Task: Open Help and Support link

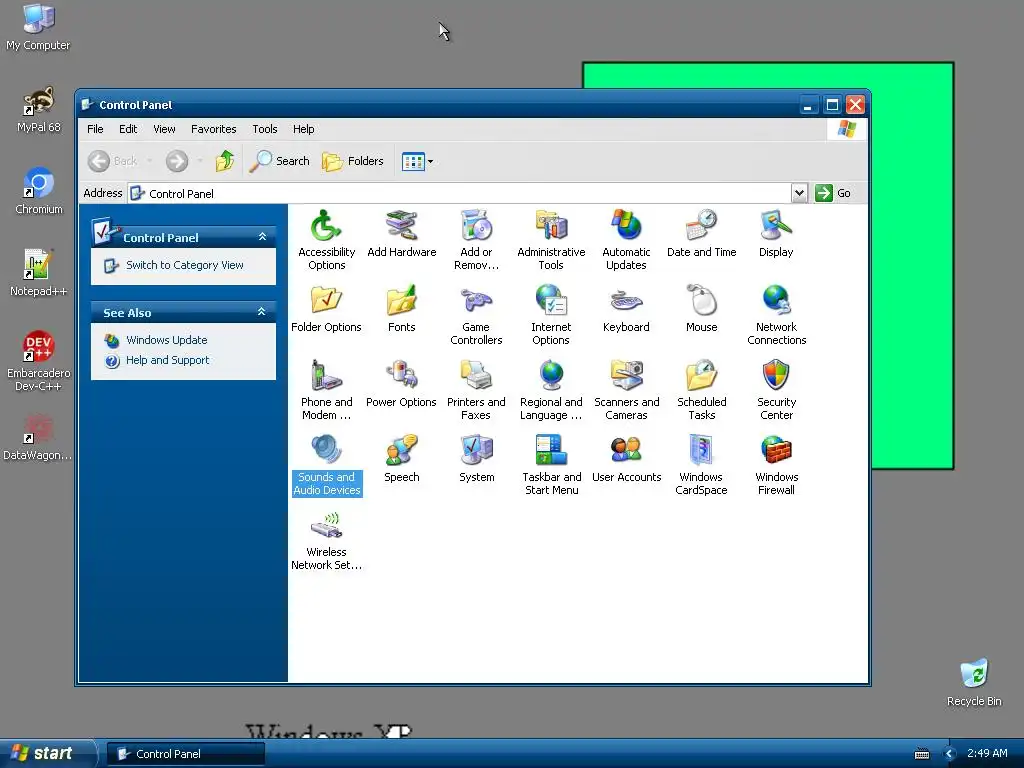Action: pos(168,360)
